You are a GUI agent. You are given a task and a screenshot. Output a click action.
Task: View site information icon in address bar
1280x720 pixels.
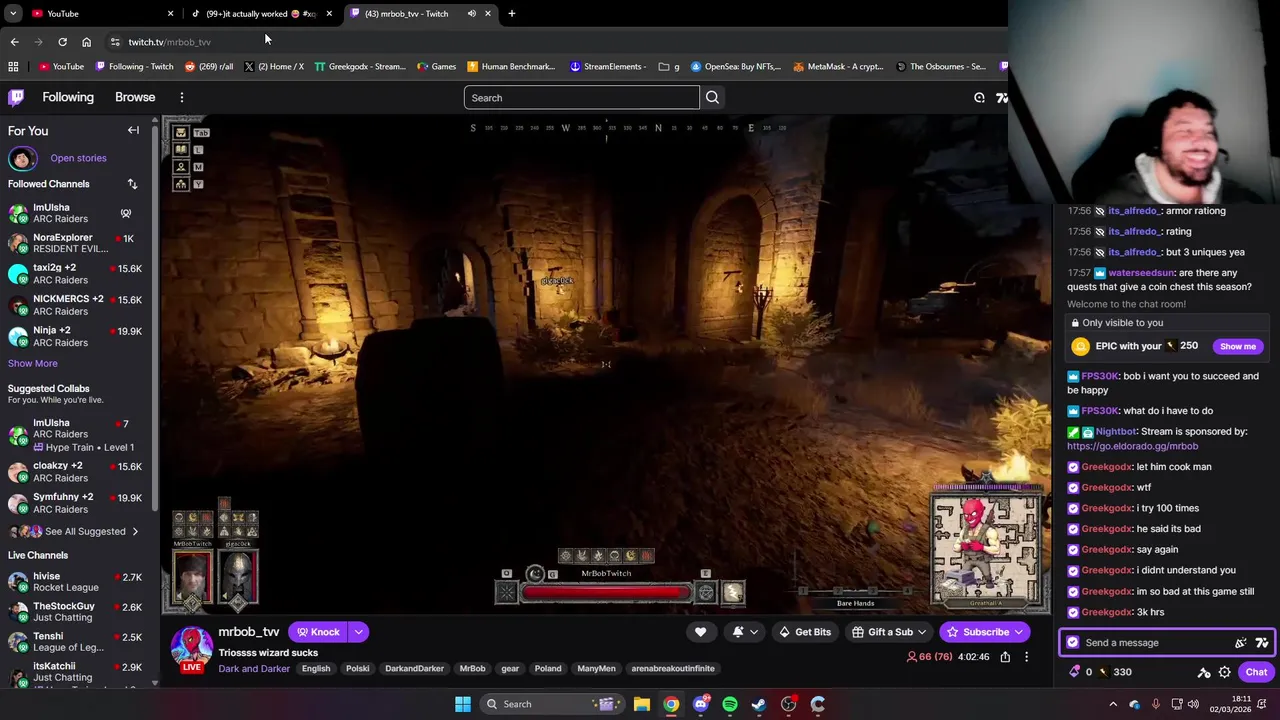pos(115,42)
